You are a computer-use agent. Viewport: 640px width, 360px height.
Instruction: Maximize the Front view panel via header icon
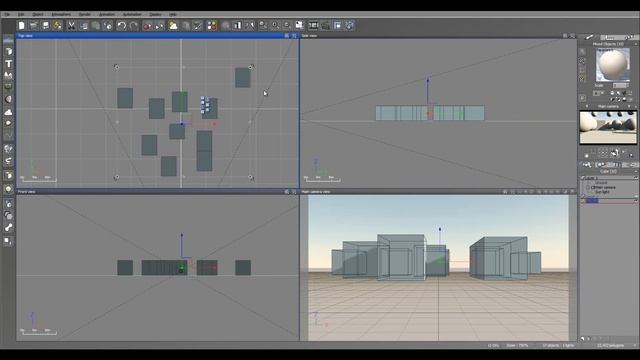[x=294, y=191]
